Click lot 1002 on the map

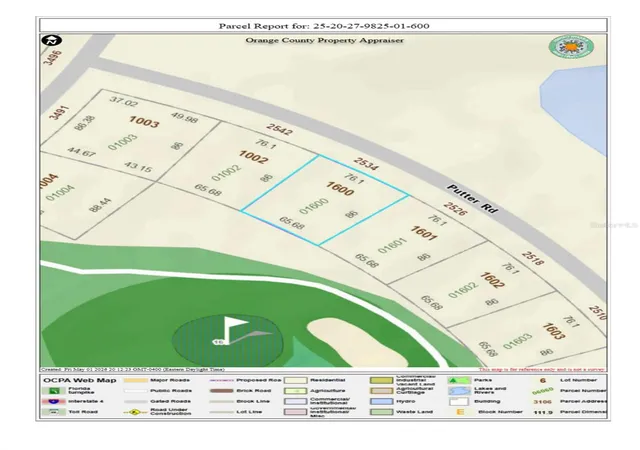coord(253,157)
